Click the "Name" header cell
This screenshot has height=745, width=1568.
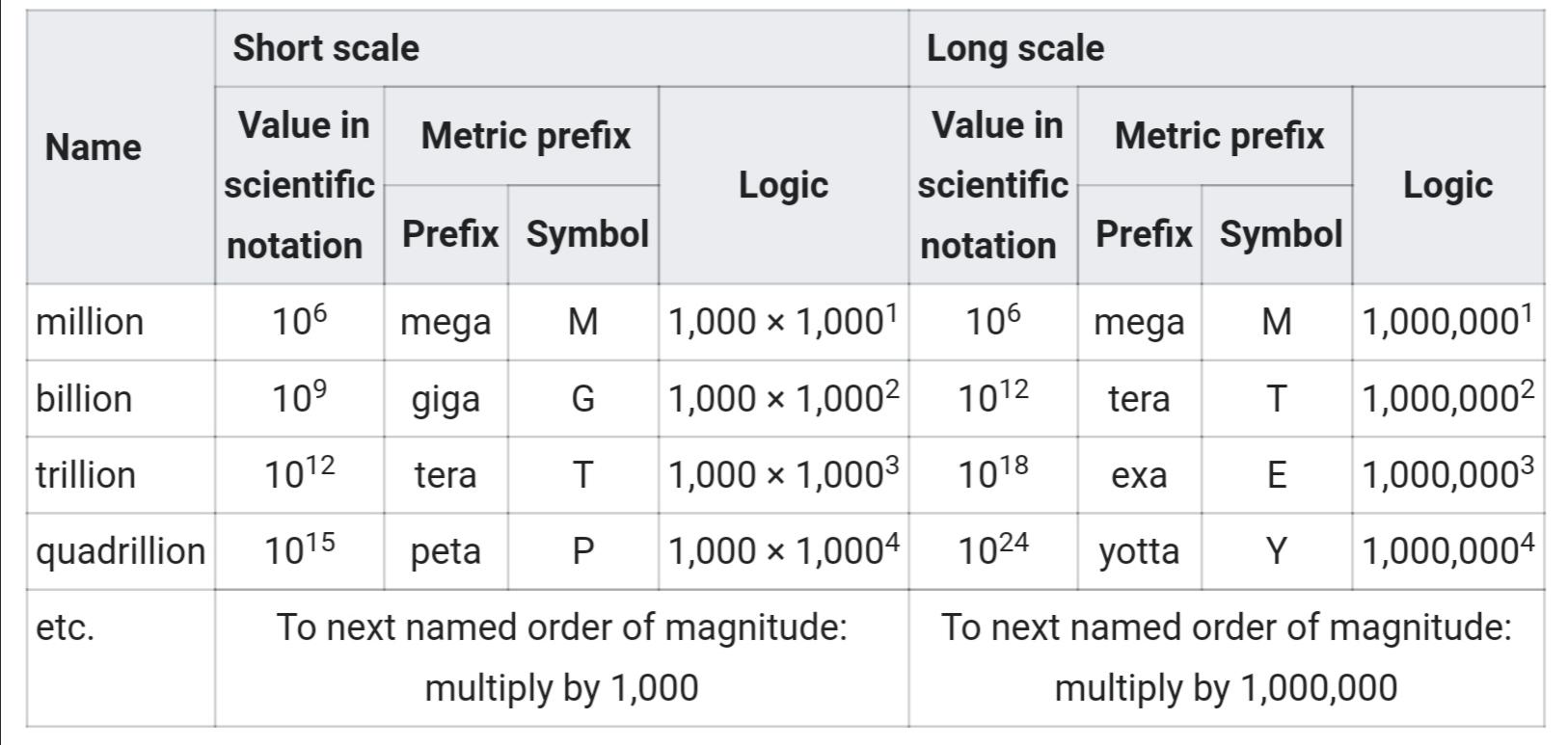tap(94, 147)
